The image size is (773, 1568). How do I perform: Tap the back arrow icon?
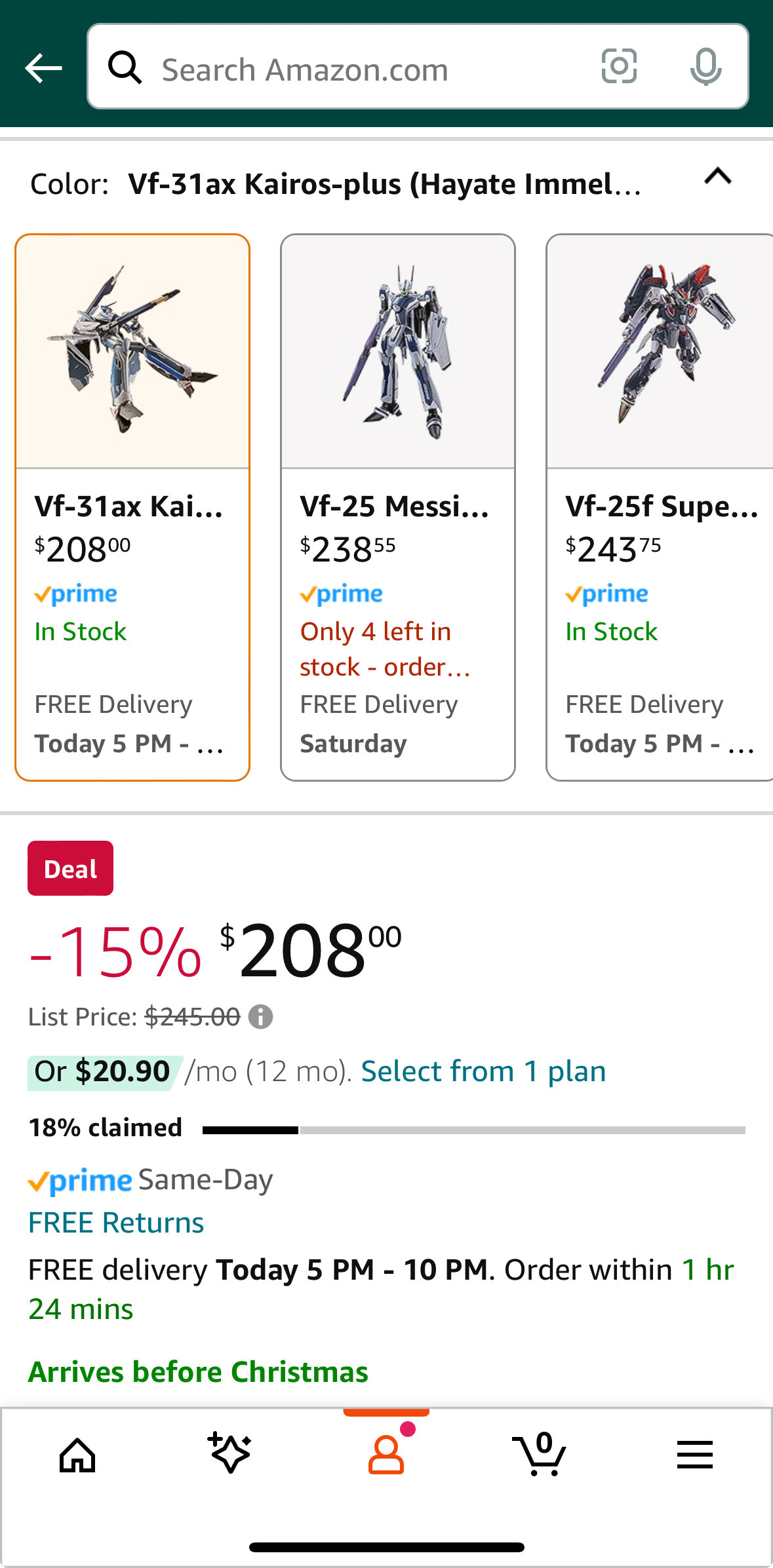tap(43, 68)
